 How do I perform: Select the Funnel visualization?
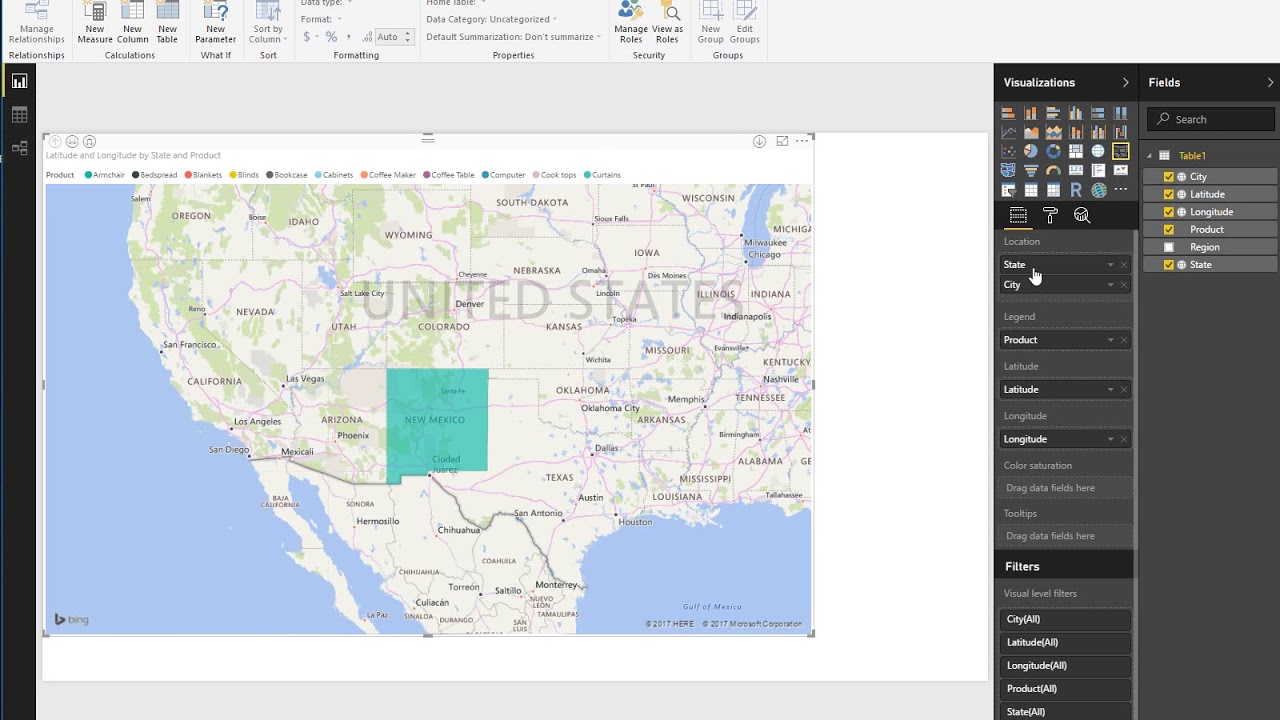1031,170
